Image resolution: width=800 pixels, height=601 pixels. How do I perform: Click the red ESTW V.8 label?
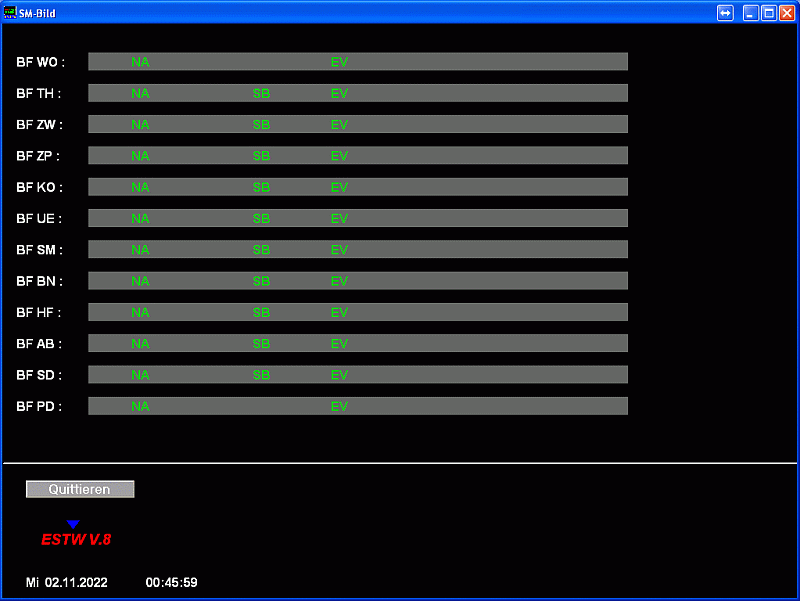tap(76, 539)
